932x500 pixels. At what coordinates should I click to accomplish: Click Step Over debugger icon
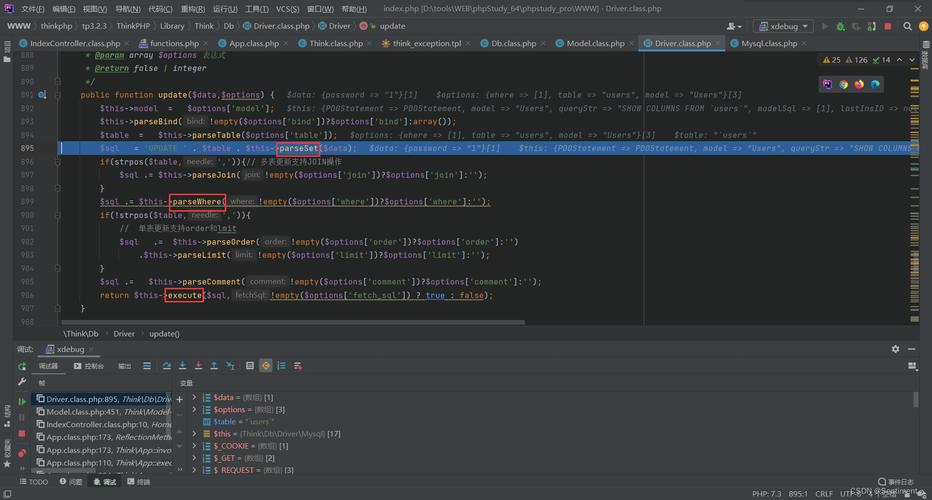[x=166, y=366]
